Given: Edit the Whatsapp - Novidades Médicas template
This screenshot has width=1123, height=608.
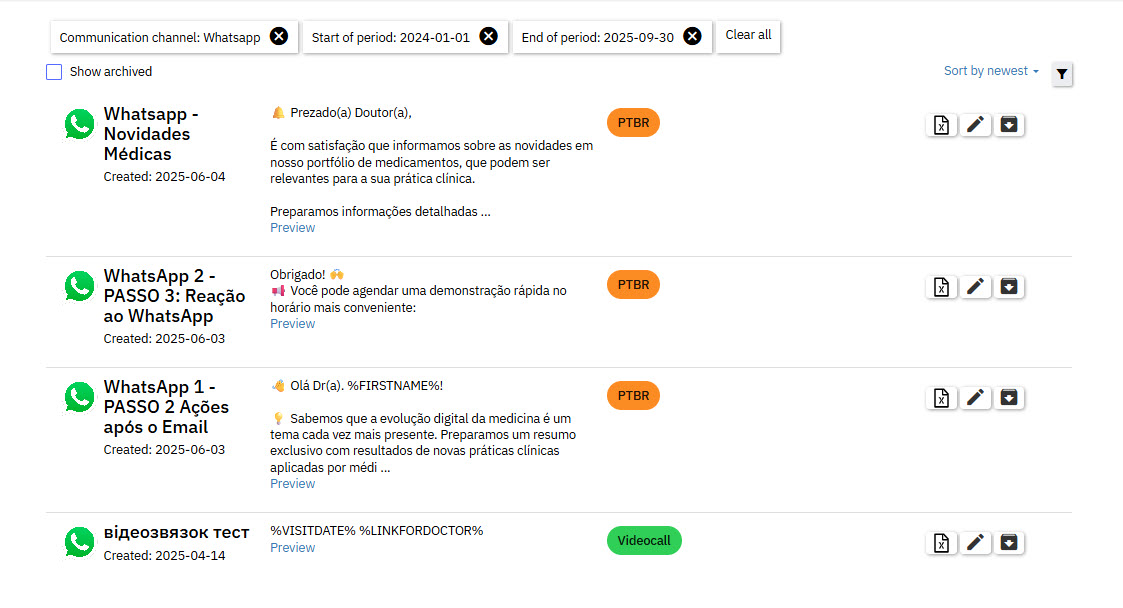Looking at the screenshot, I should click(x=976, y=125).
